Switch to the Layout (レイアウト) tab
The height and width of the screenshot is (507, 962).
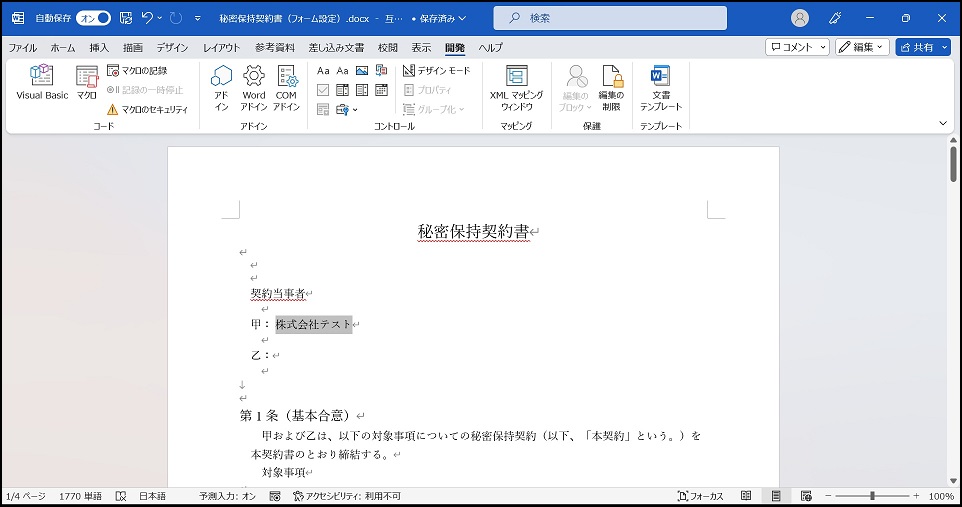(221, 47)
